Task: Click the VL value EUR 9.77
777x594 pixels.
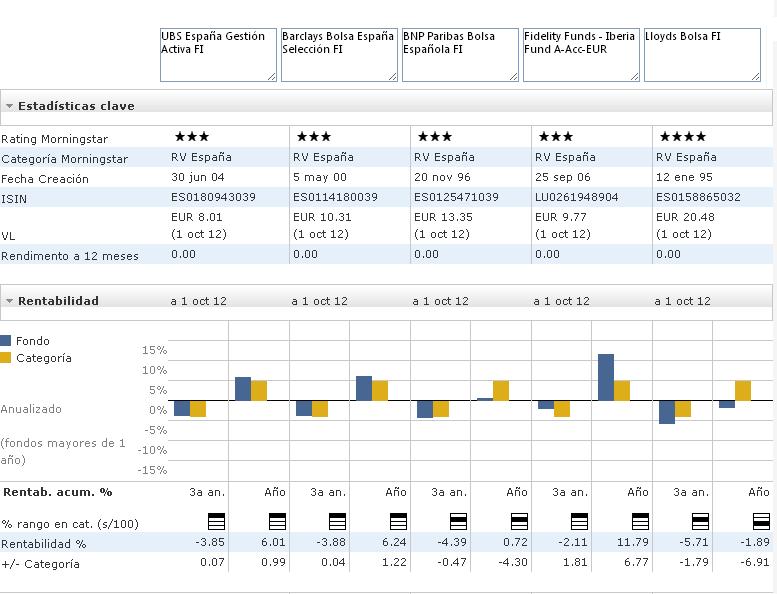Action: (x=561, y=217)
